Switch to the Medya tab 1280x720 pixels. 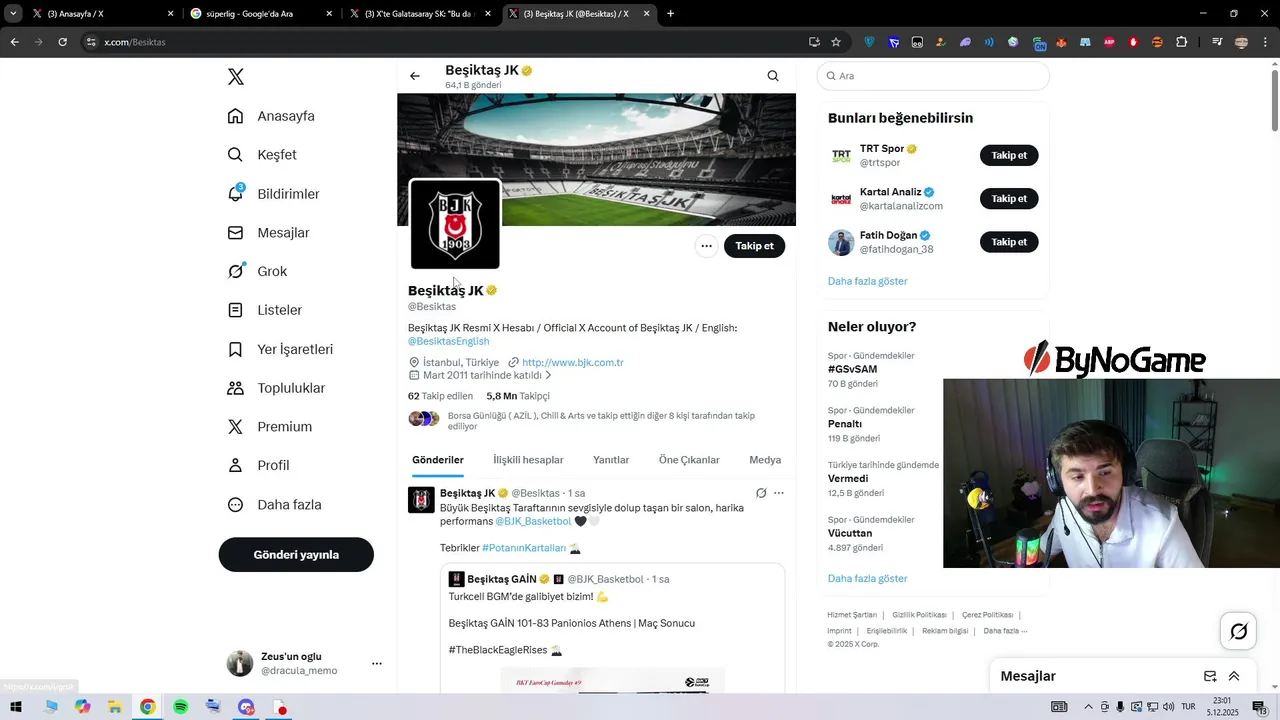click(765, 460)
